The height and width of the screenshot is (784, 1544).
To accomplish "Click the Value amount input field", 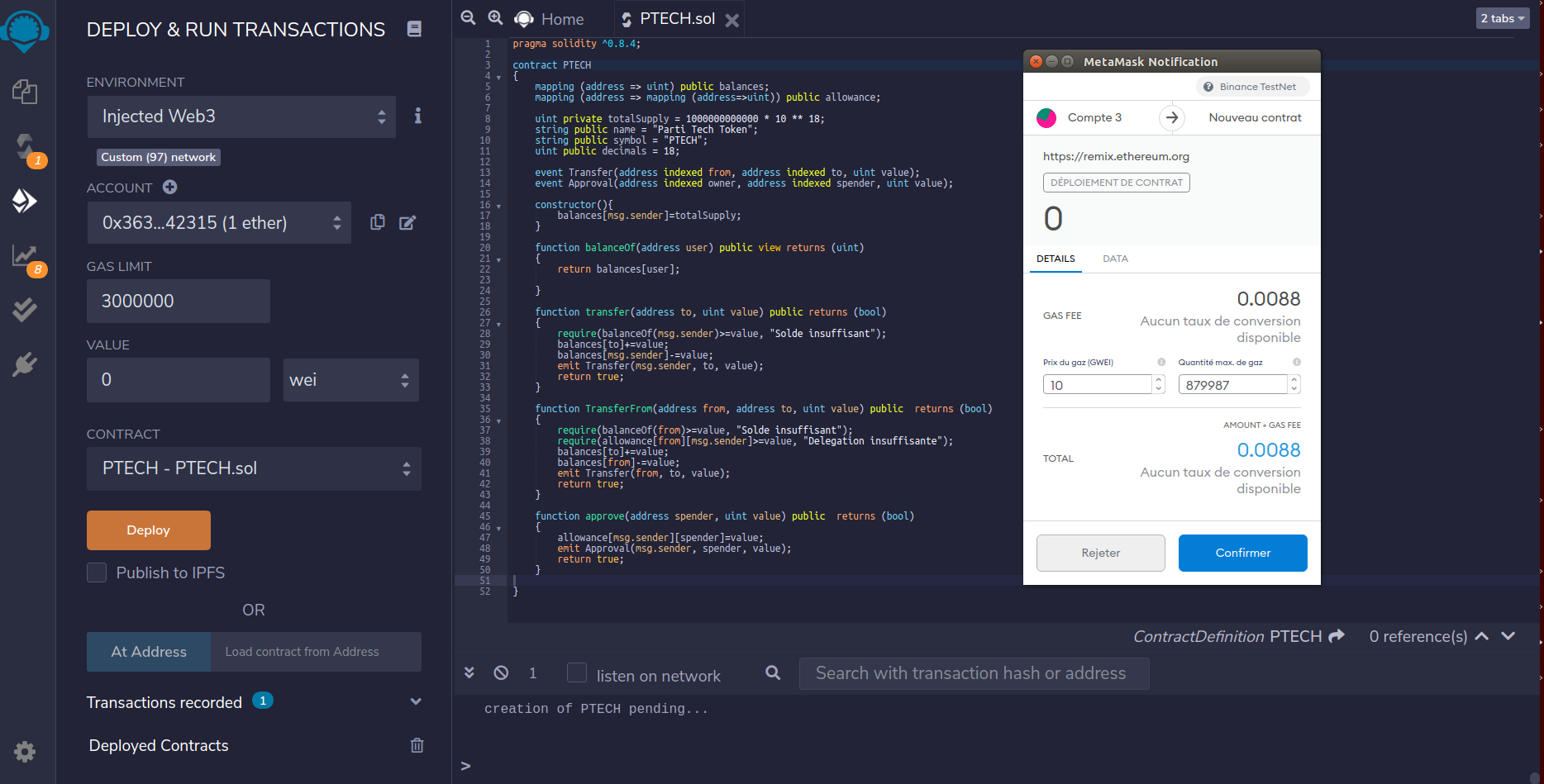I will click(x=179, y=380).
